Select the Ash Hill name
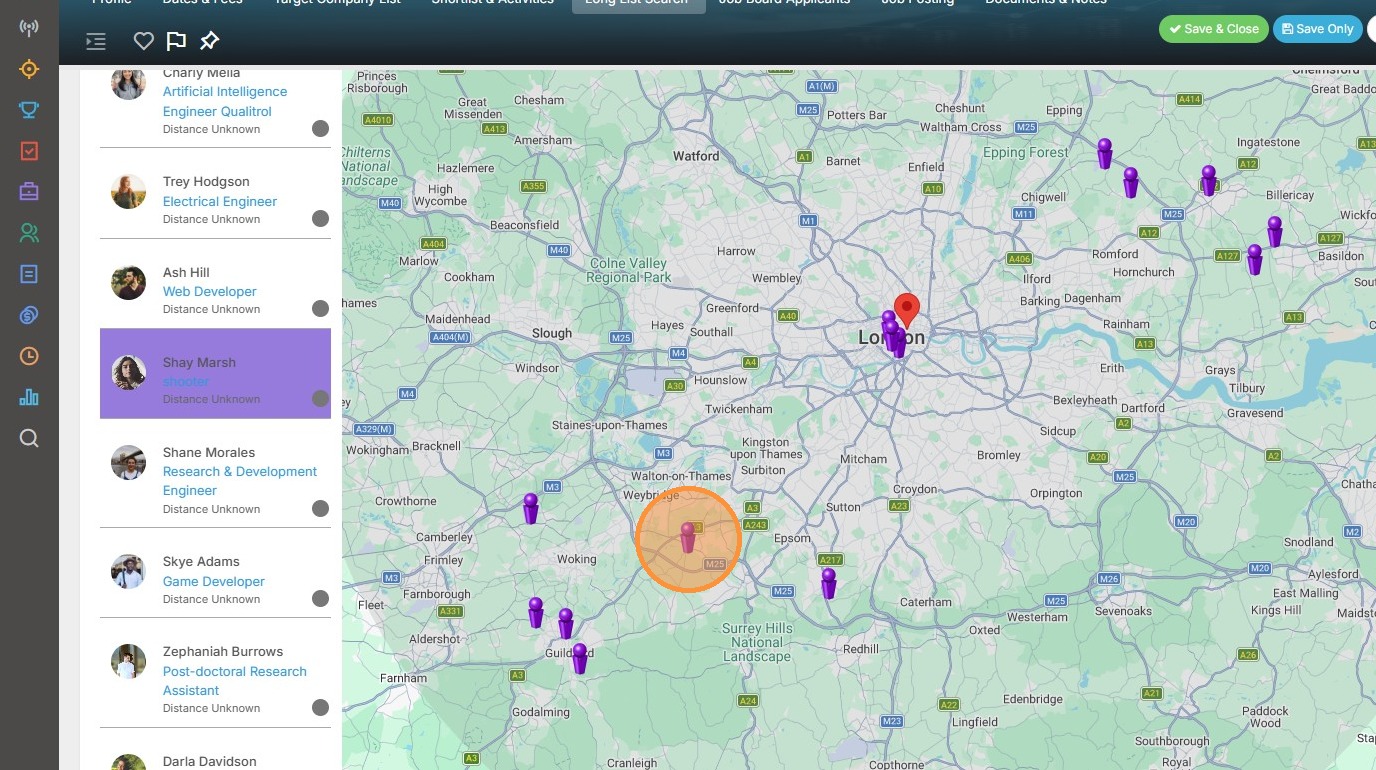The height and width of the screenshot is (770, 1376). pyautogui.click(x=186, y=272)
